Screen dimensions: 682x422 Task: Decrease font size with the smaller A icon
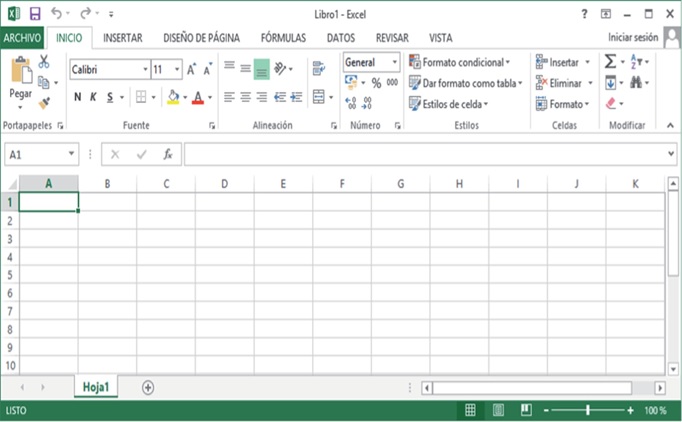pyautogui.click(x=208, y=69)
